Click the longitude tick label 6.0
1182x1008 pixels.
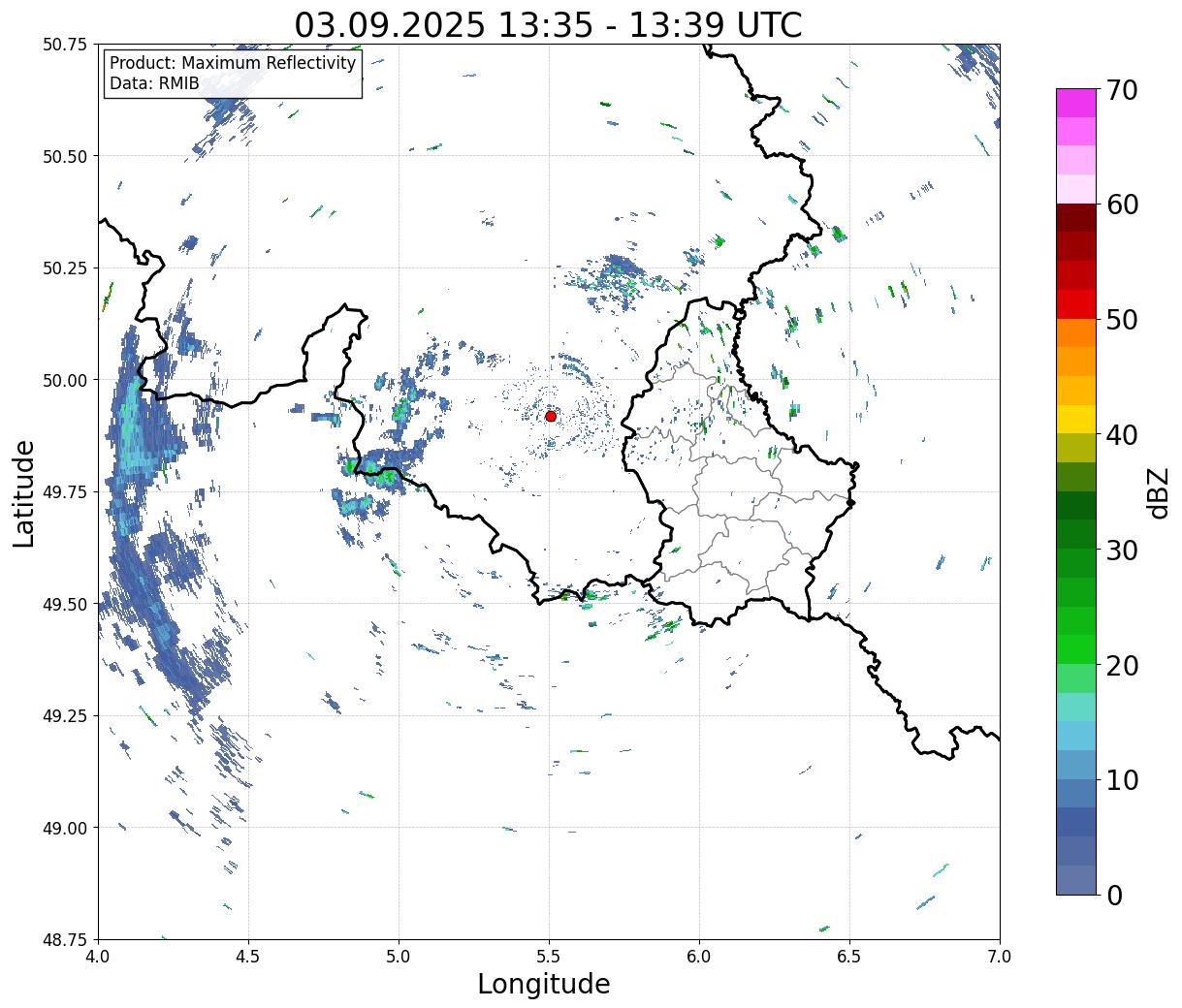point(699,956)
